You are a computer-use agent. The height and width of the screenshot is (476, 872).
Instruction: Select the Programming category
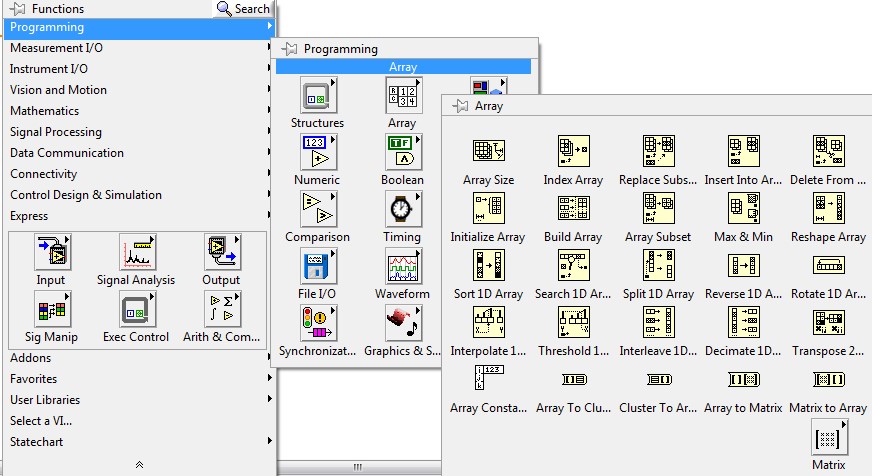139,27
